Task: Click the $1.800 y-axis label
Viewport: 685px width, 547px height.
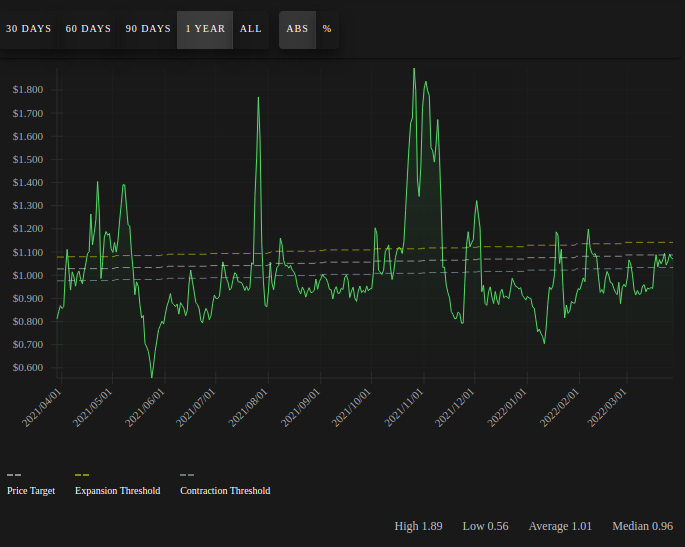Action: [28, 90]
